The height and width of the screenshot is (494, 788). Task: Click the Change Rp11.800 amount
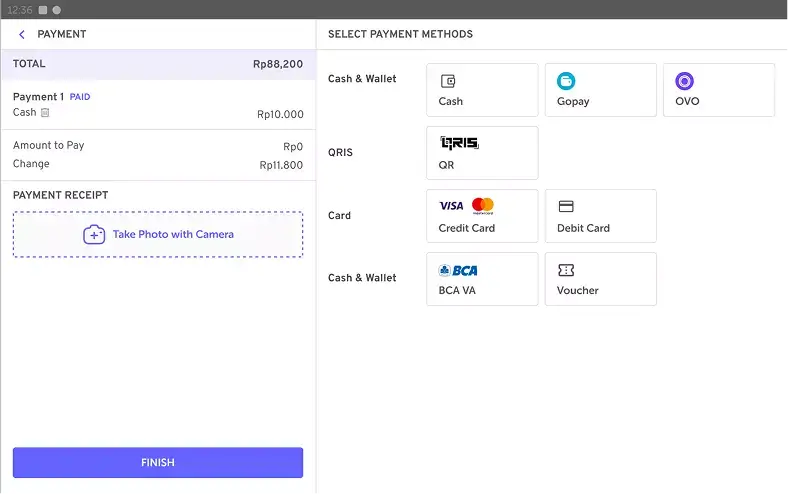coord(281,165)
